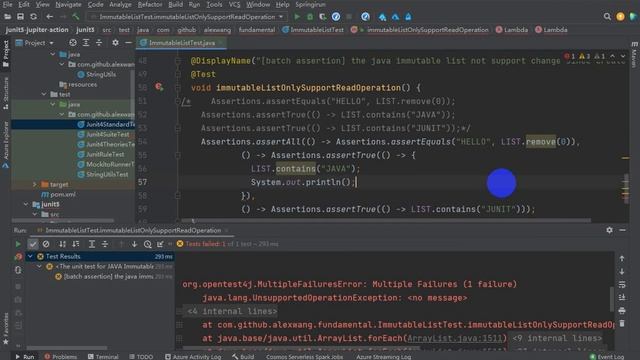This screenshot has height=360, width=640.
Task: Open Project panel settings gear
Action: 116,43
